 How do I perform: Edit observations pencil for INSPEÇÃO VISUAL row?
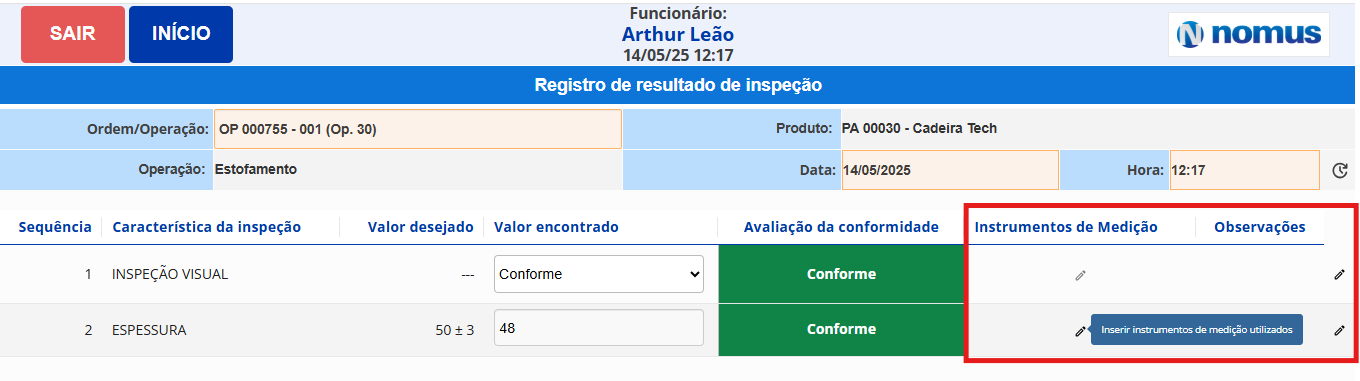point(1339,275)
